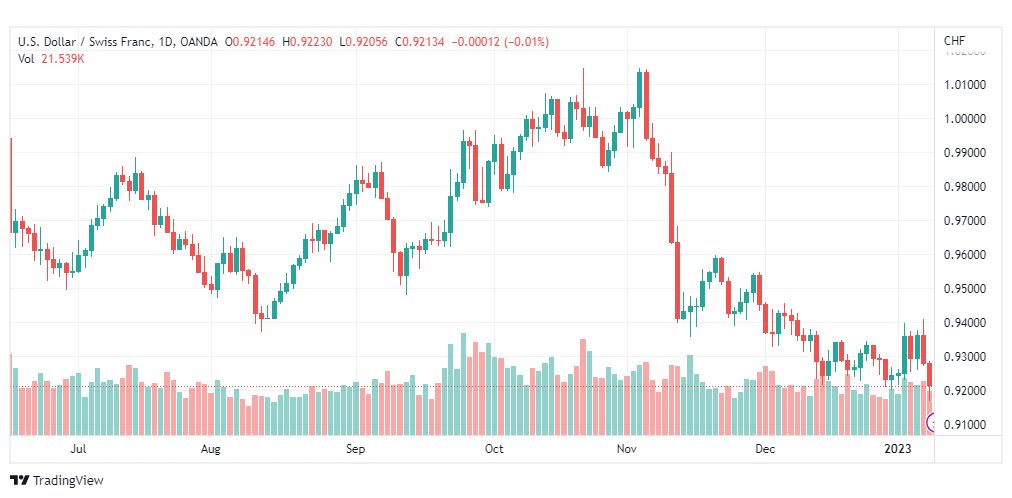Click the 0.91000 price scale label
The height and width of the screenshot is (498, 1012).
click(966, 424)
